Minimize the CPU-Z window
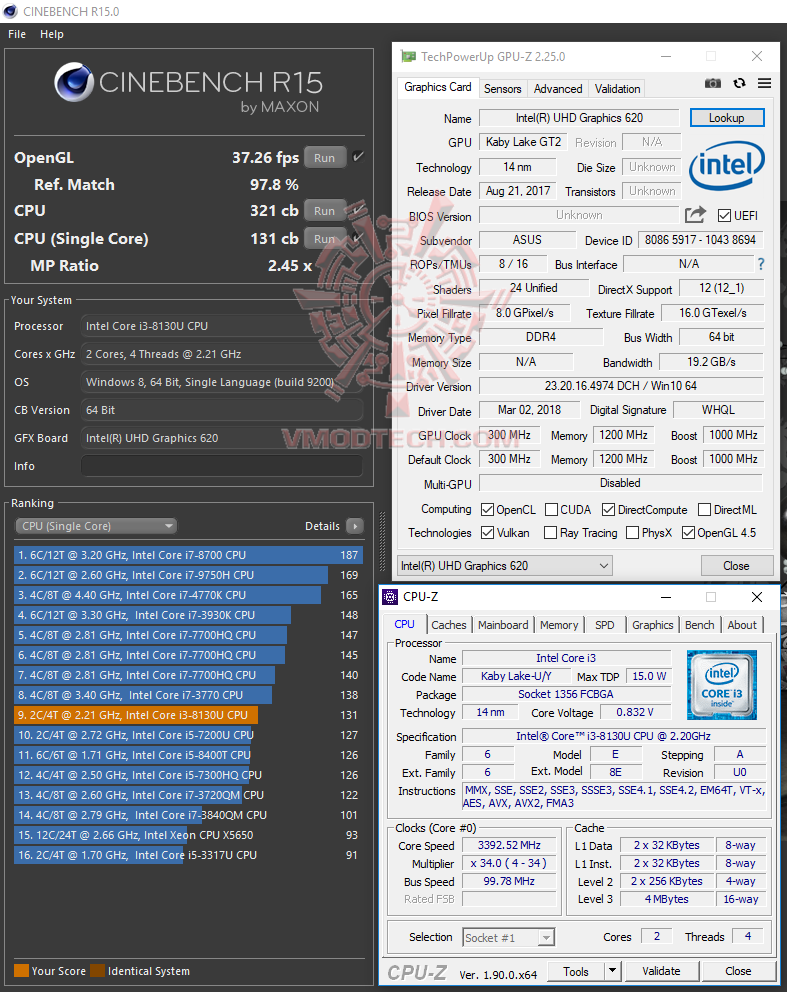 (x=666, y=597)
